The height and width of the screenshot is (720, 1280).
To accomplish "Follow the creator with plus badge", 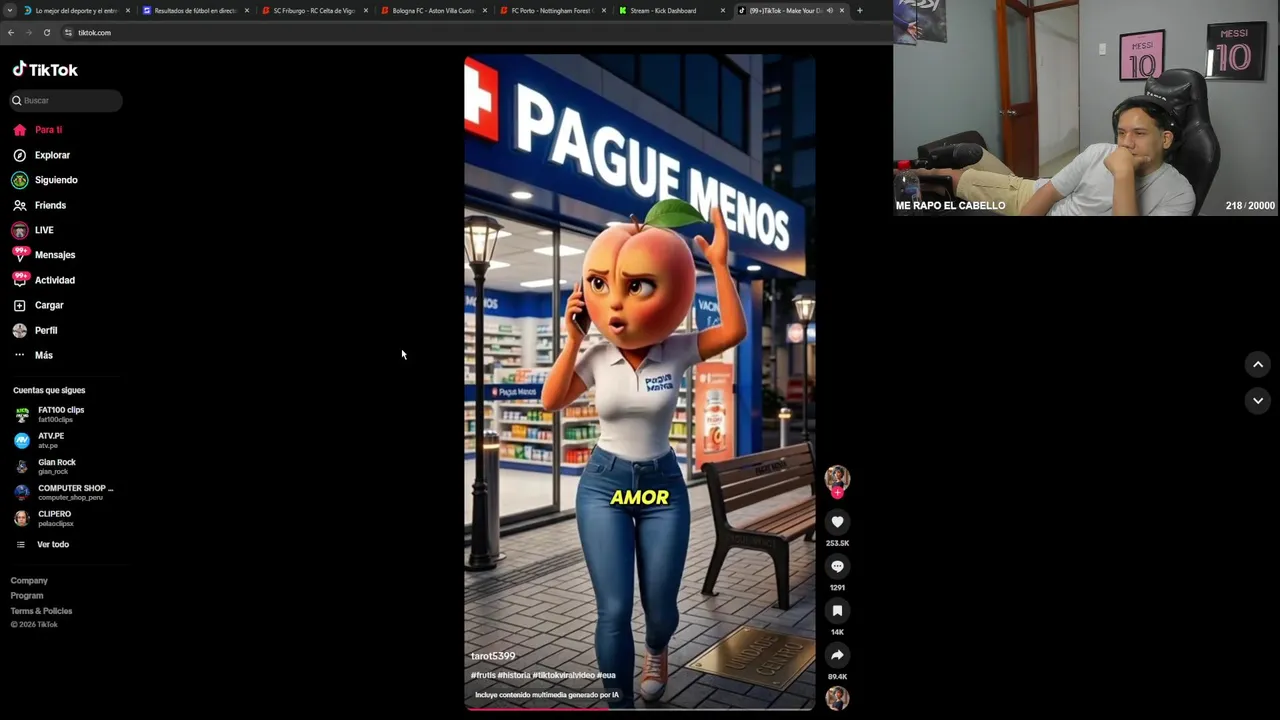I will [x=837, y=492].
